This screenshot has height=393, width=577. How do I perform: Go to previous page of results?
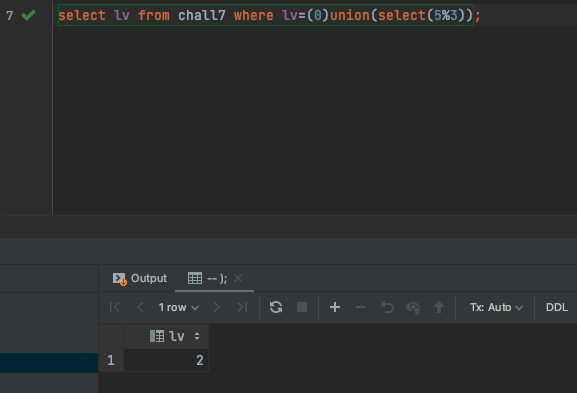pos(140,307)
